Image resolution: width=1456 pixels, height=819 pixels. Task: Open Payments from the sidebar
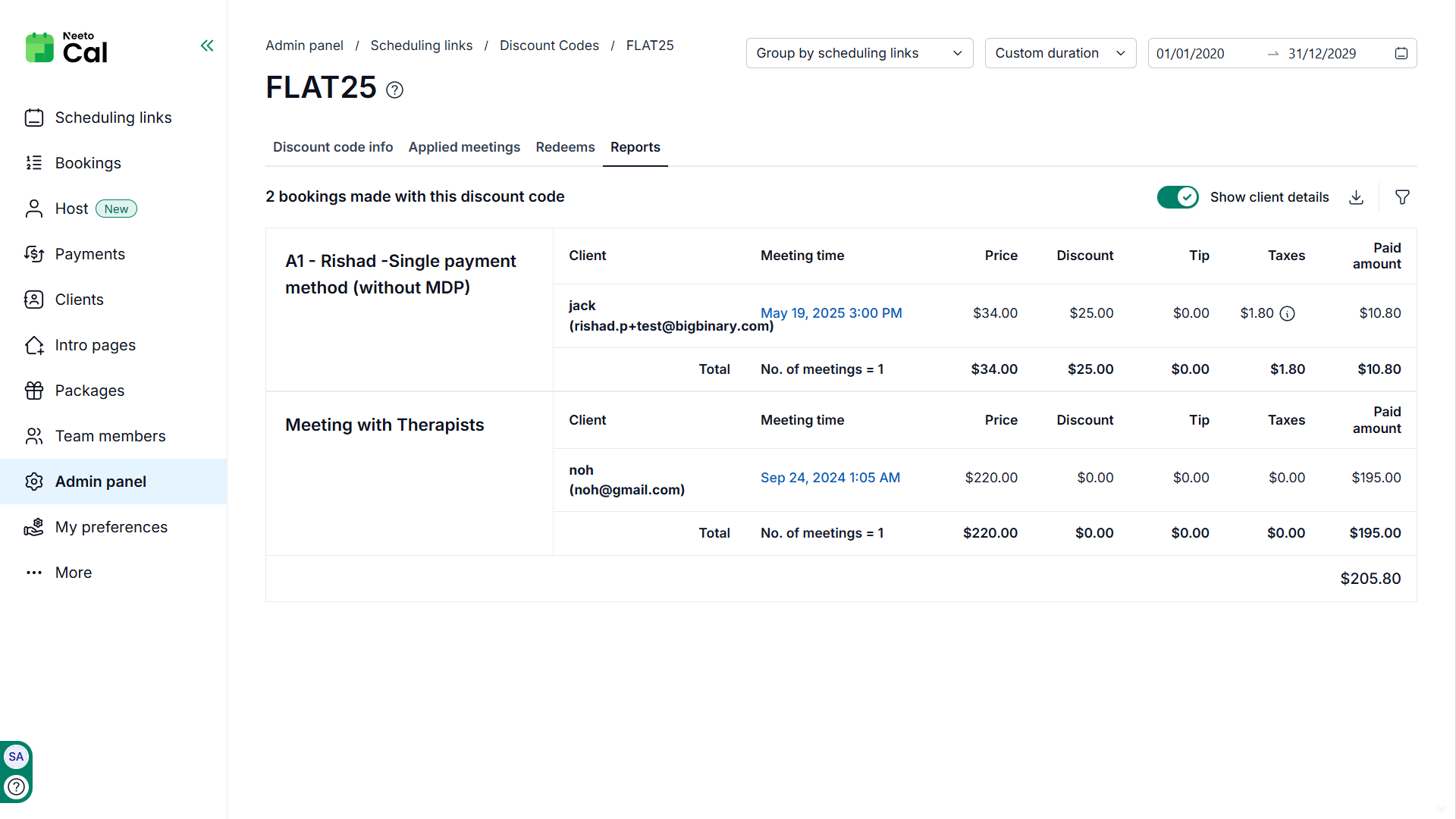coord(89,254)
